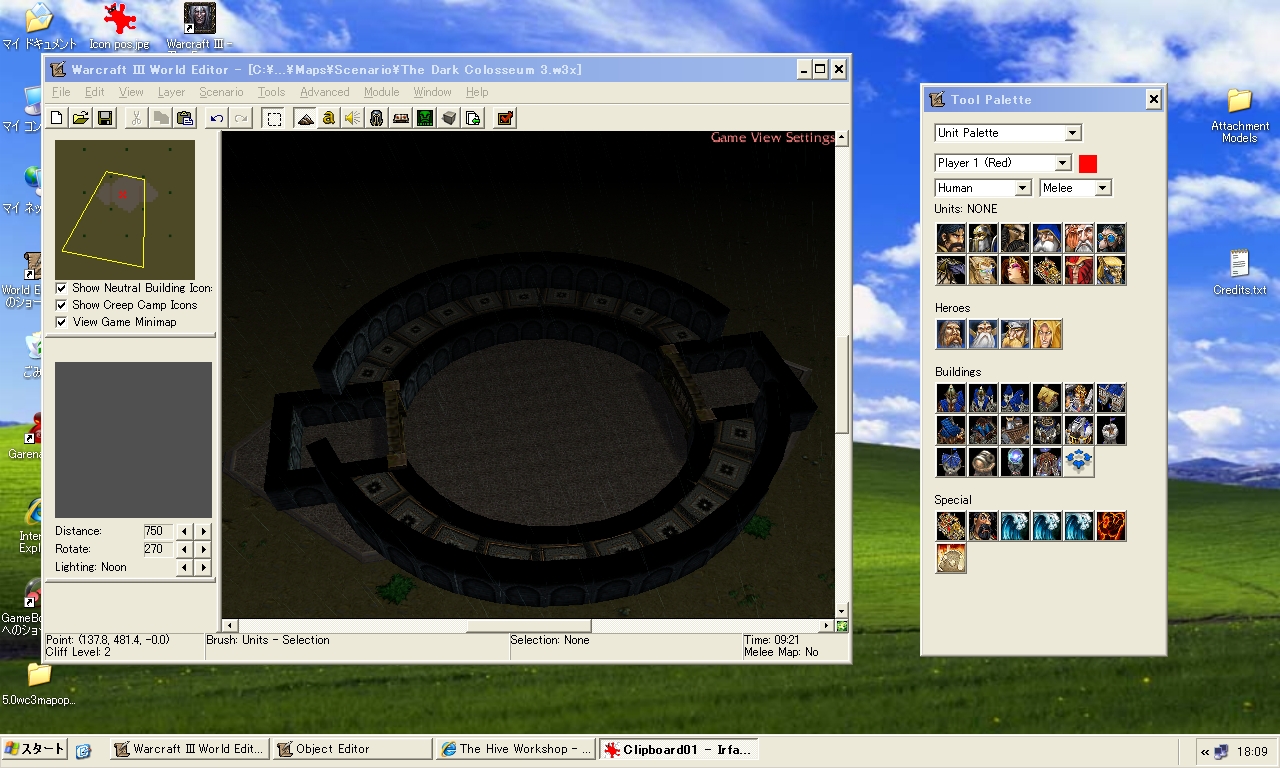Open the Module menu
This screenshot has width=1280, height=768.
click(x=381, y=92)
